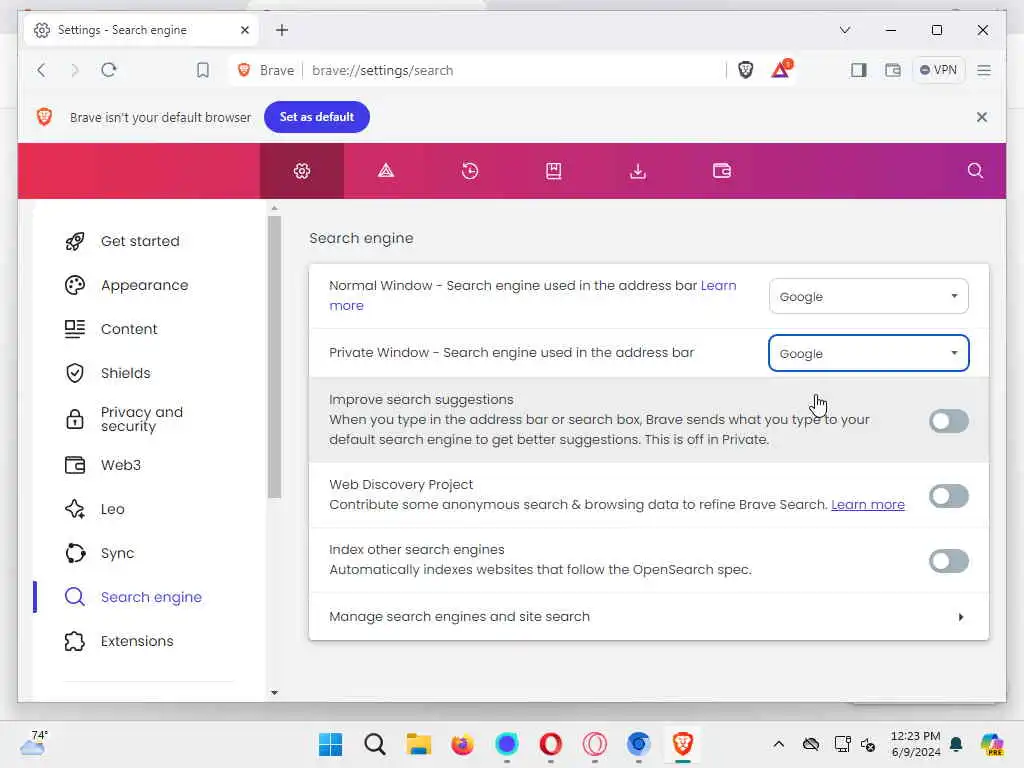
Task: Launch Opera from the taskbar
Action: 551,744
